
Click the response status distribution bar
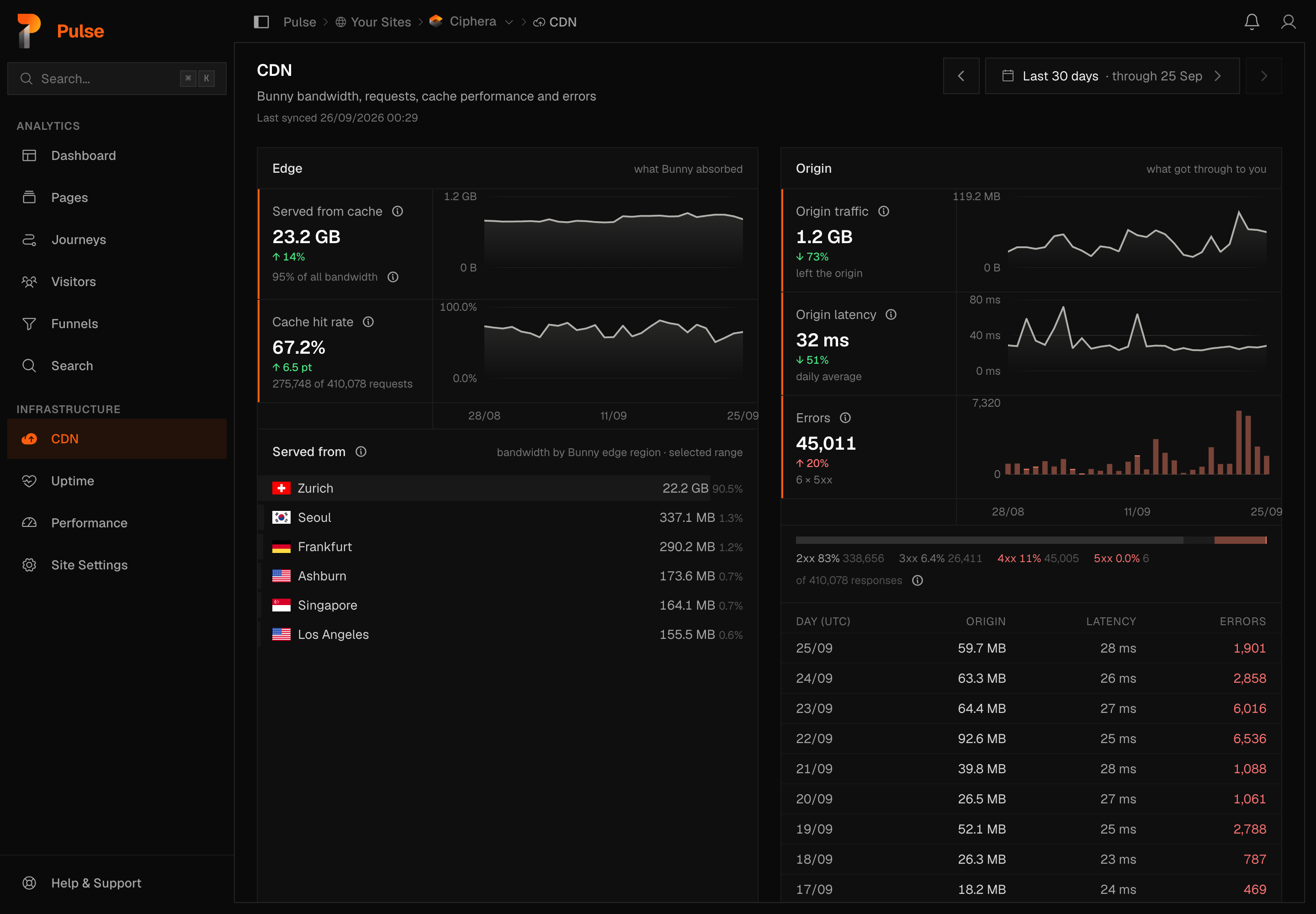click(x=1031, y=540)
